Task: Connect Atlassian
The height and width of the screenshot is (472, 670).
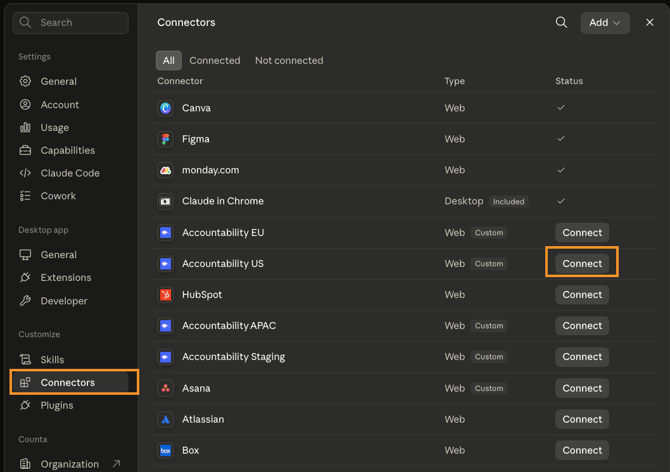Action: tap(582, 419)
